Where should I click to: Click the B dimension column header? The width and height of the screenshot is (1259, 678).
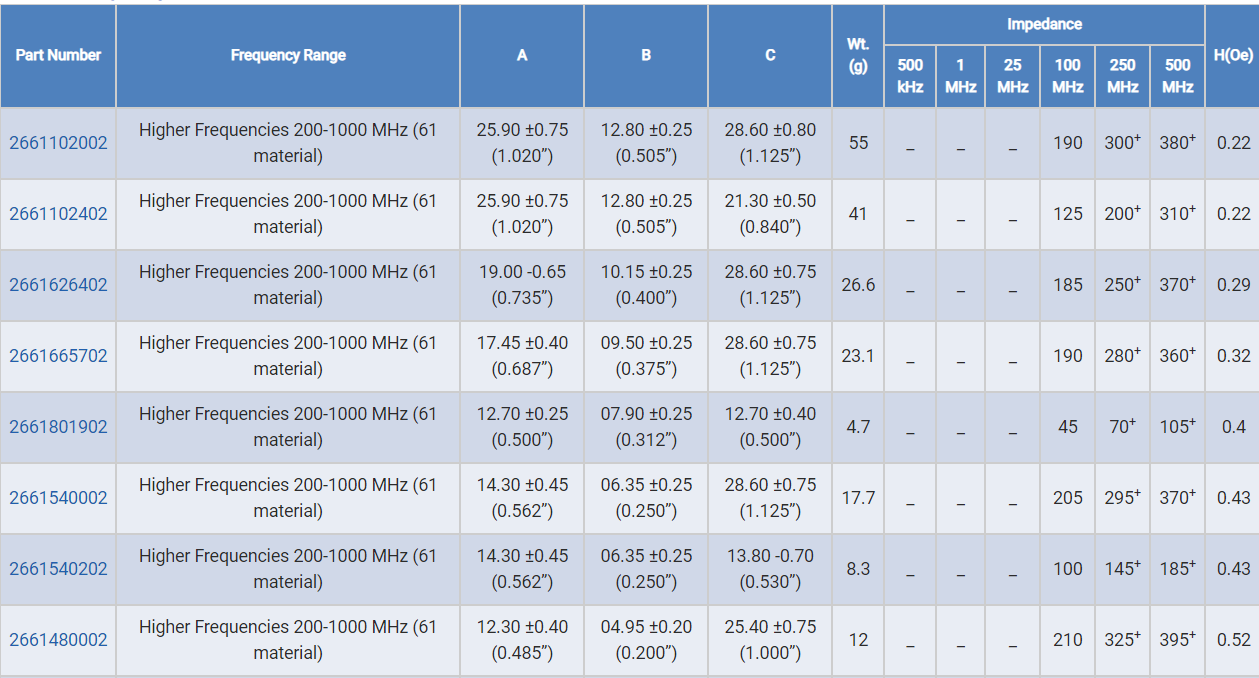646,55
